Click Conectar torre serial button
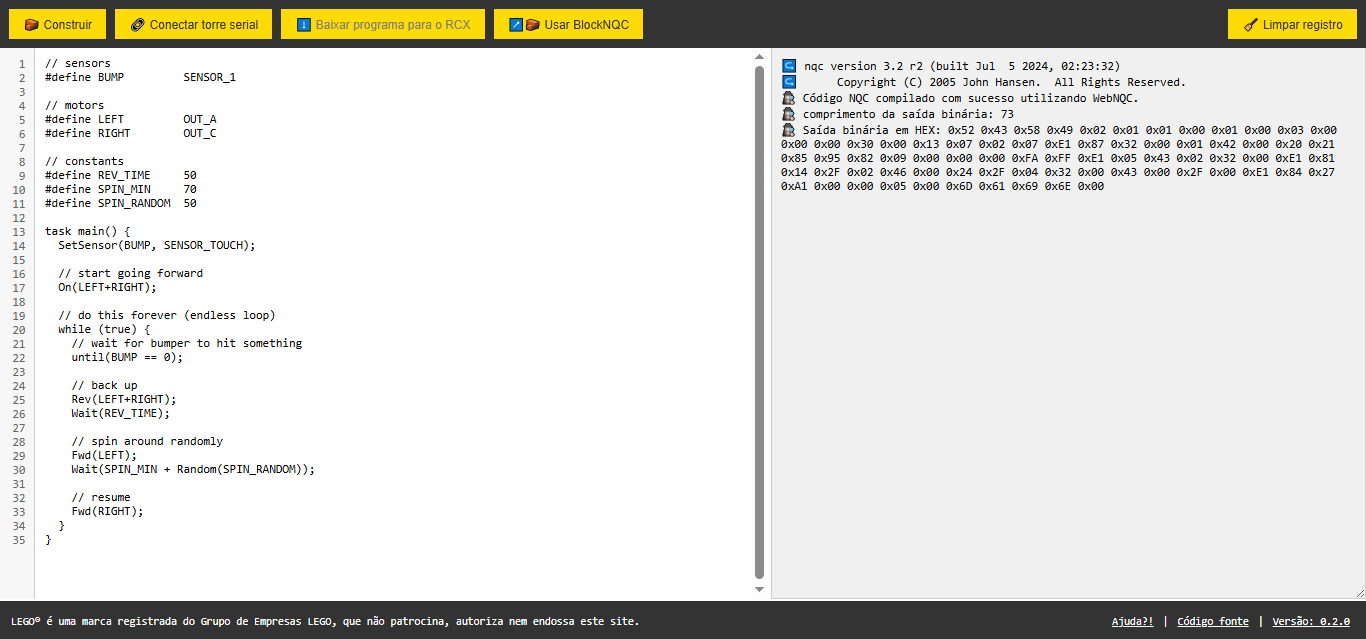Viewport: 1366px width, 639px height. tap(193, 24)
